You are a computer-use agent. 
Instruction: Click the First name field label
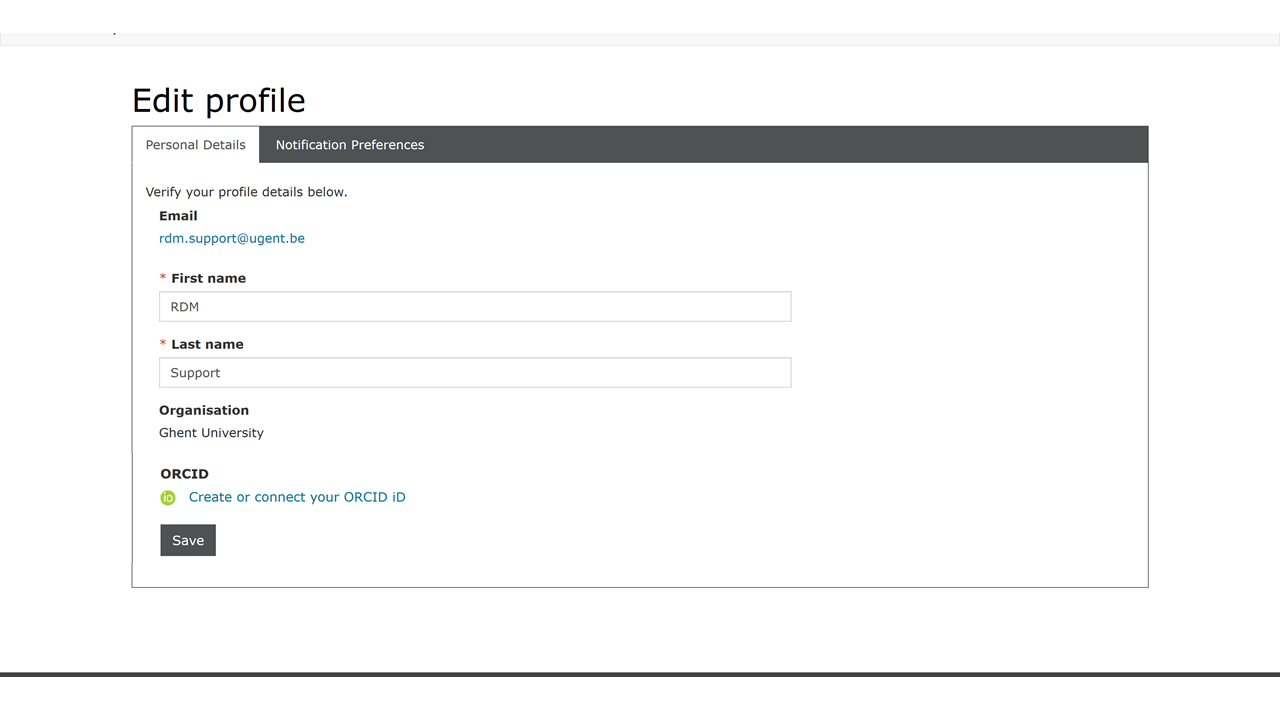208,279
